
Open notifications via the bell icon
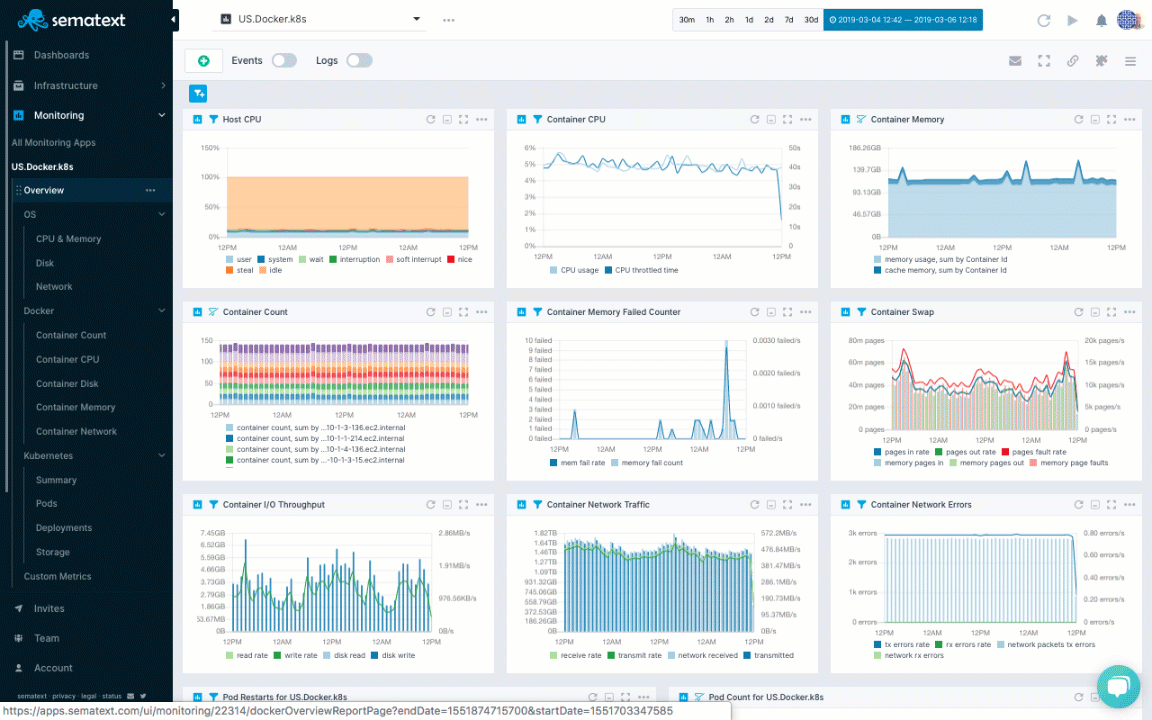[x=1101, y=19]
